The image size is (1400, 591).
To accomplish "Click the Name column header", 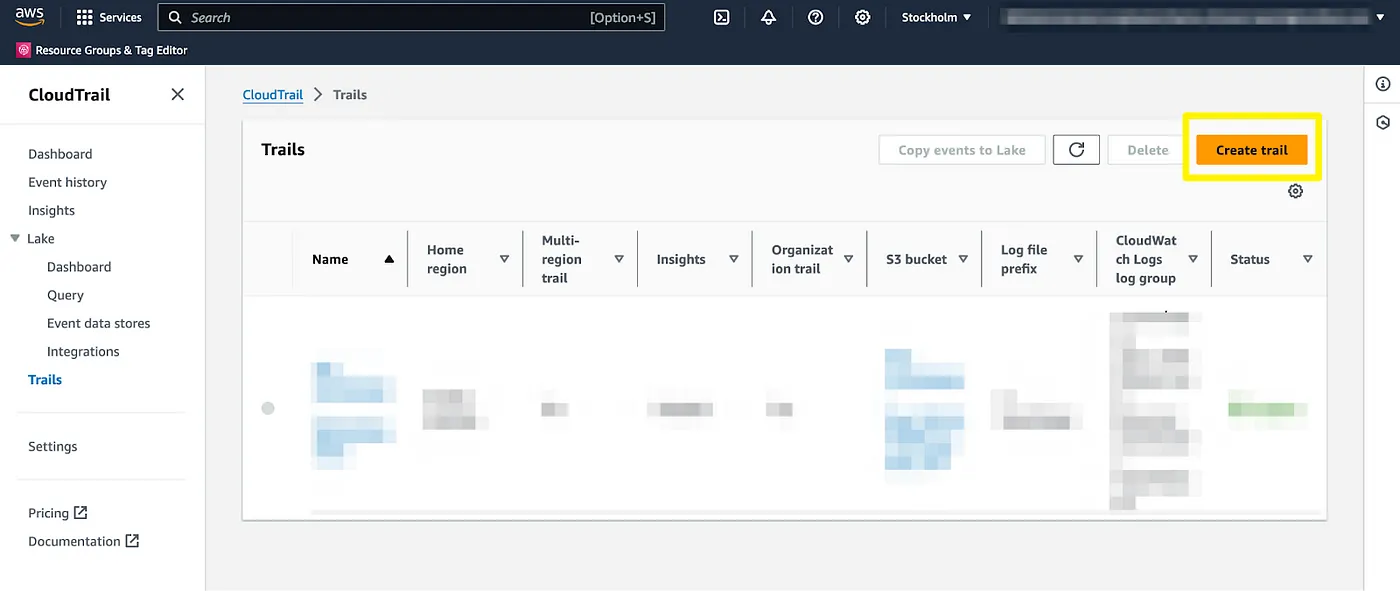I will point(330,259).
